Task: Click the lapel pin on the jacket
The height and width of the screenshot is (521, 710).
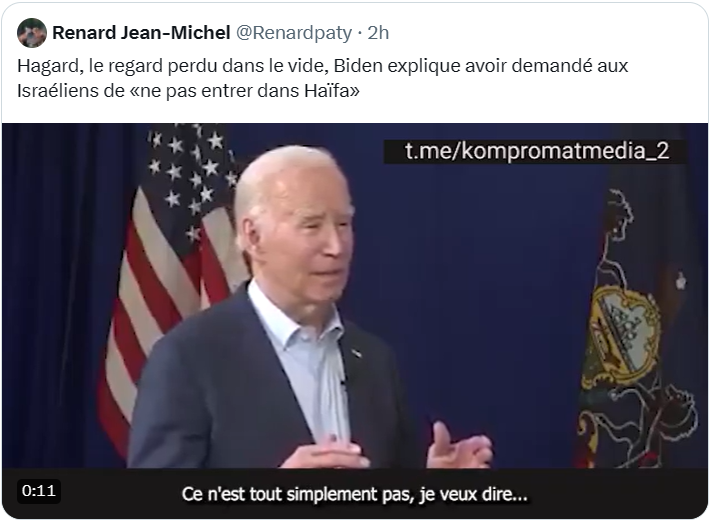Action: pos(356,353)
